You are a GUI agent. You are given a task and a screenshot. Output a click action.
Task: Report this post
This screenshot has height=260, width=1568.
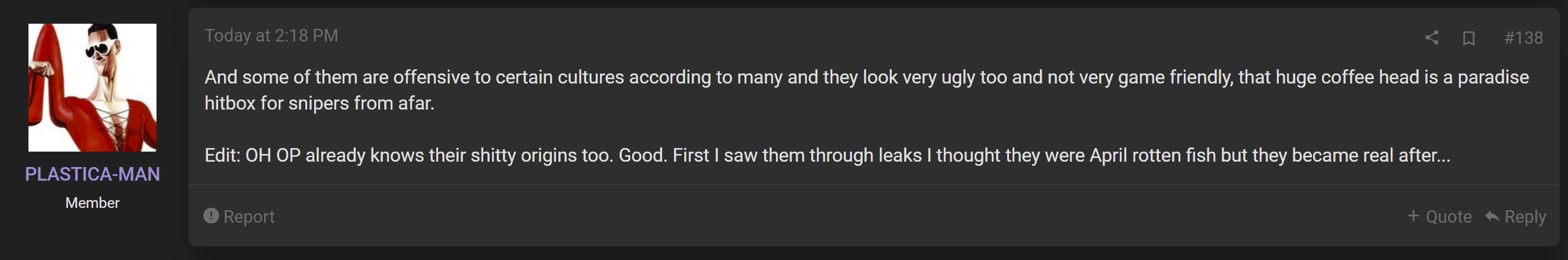click(238, 216)
